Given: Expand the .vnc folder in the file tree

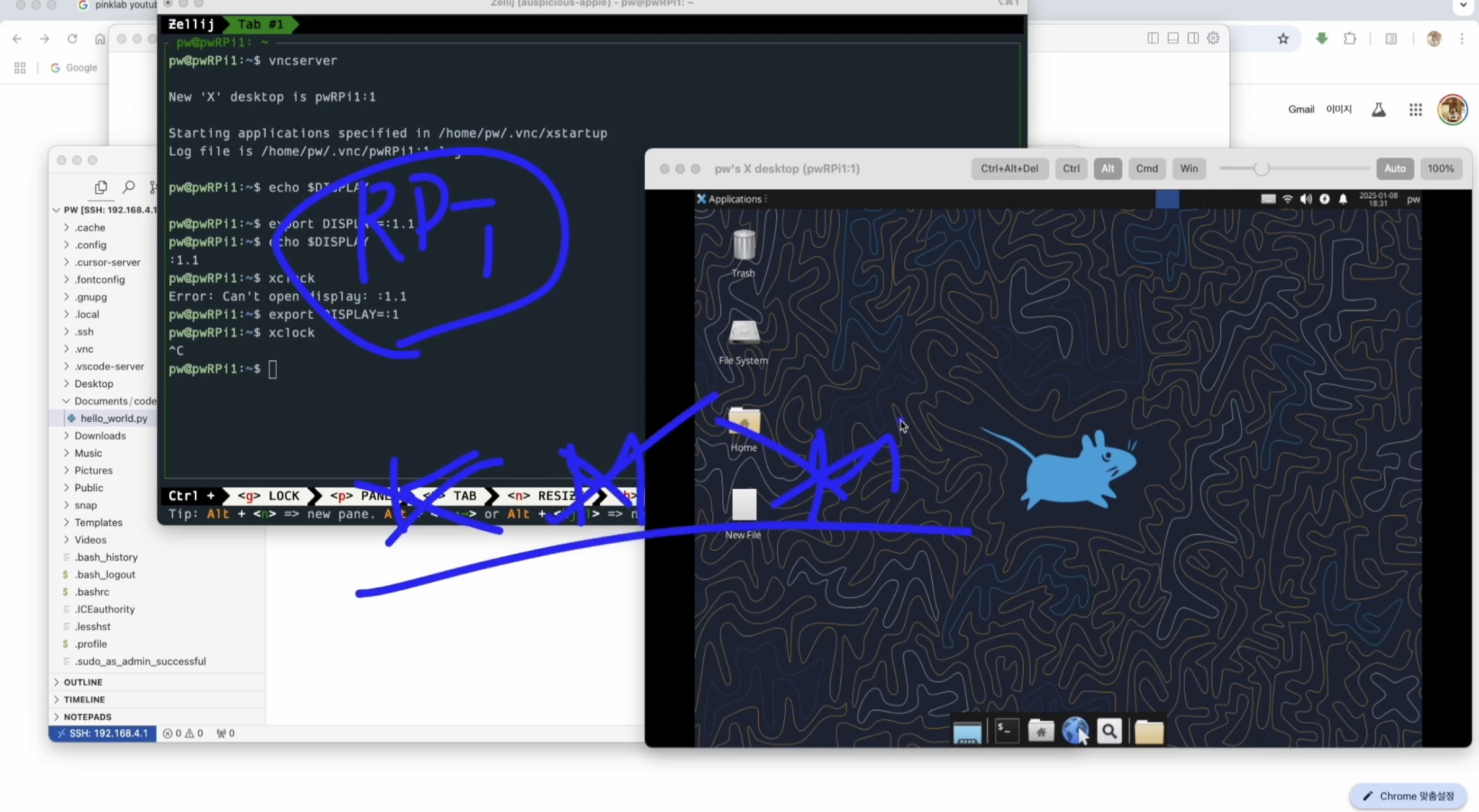Looking at the screenshot, I should click(84, 349).
